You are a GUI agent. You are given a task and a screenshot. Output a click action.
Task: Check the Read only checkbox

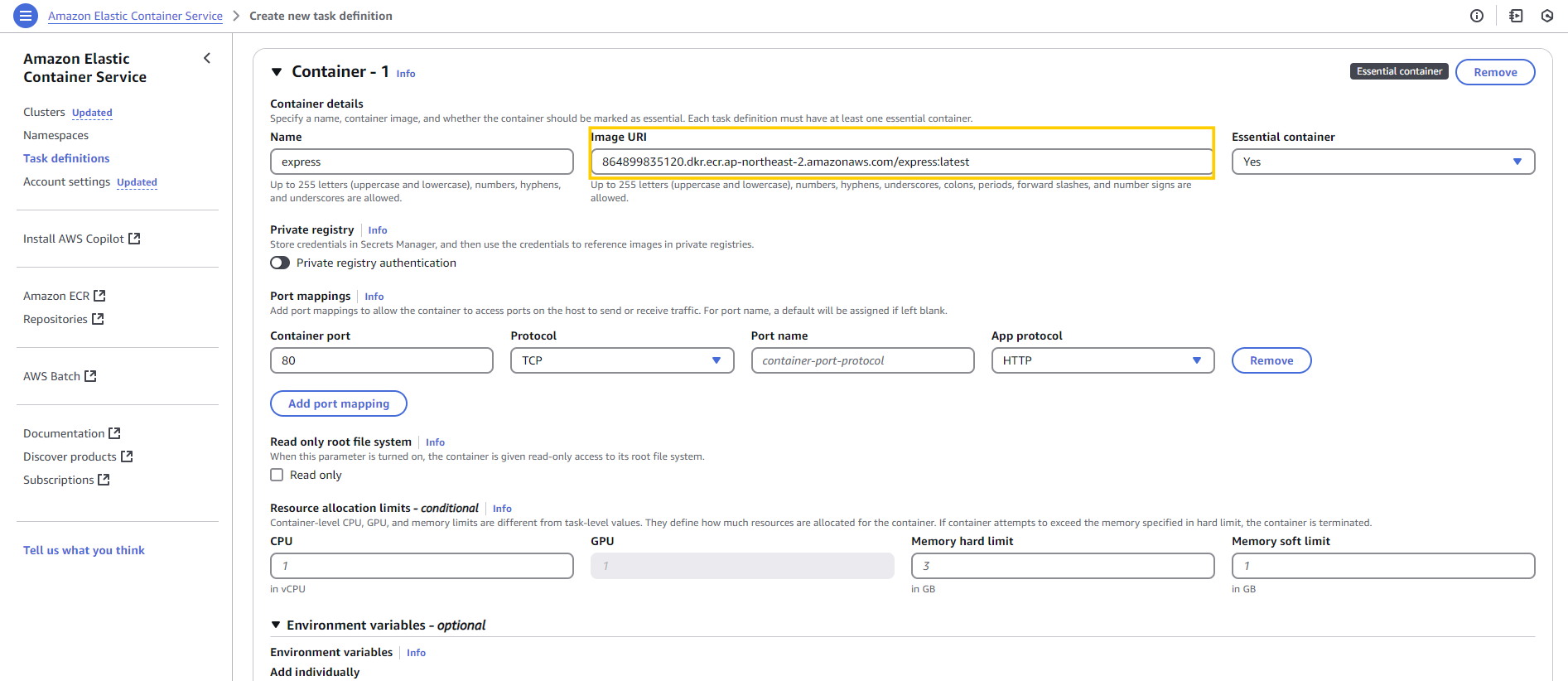pyautogui.click(x=277, y=475)
